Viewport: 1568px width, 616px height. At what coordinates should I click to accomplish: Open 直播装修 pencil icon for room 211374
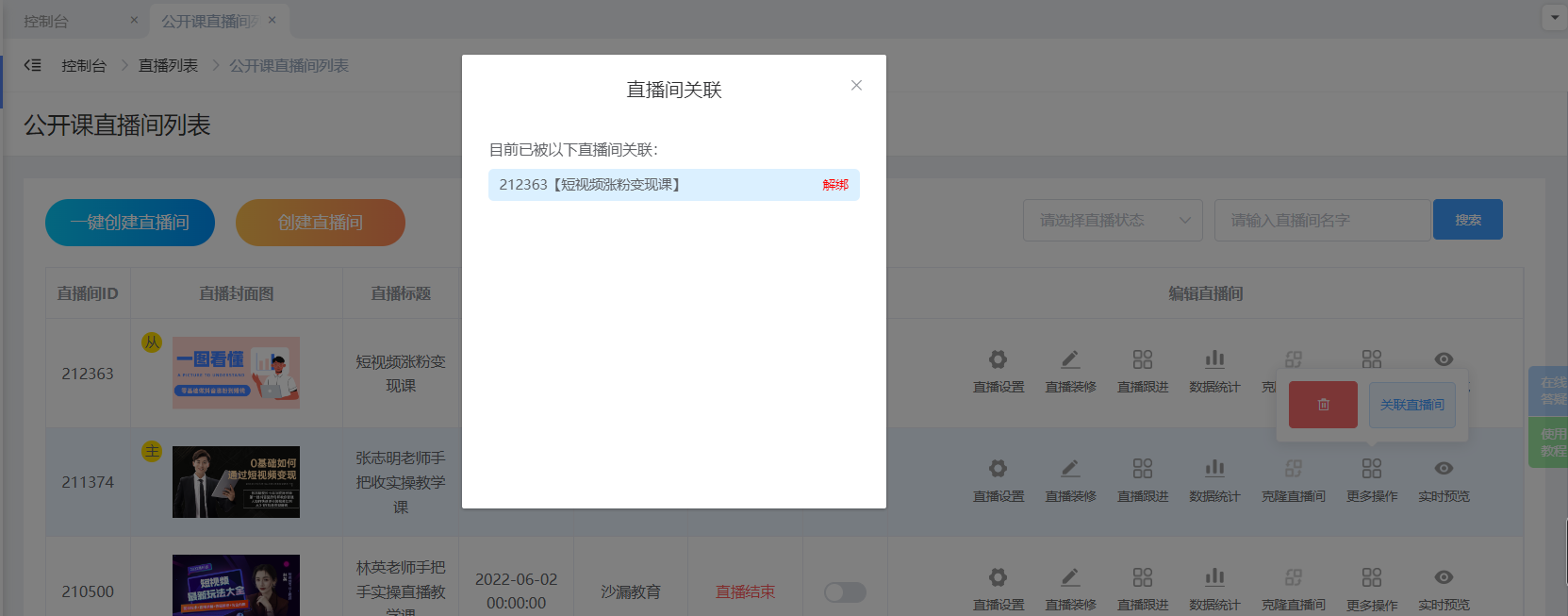point(1070,469)
